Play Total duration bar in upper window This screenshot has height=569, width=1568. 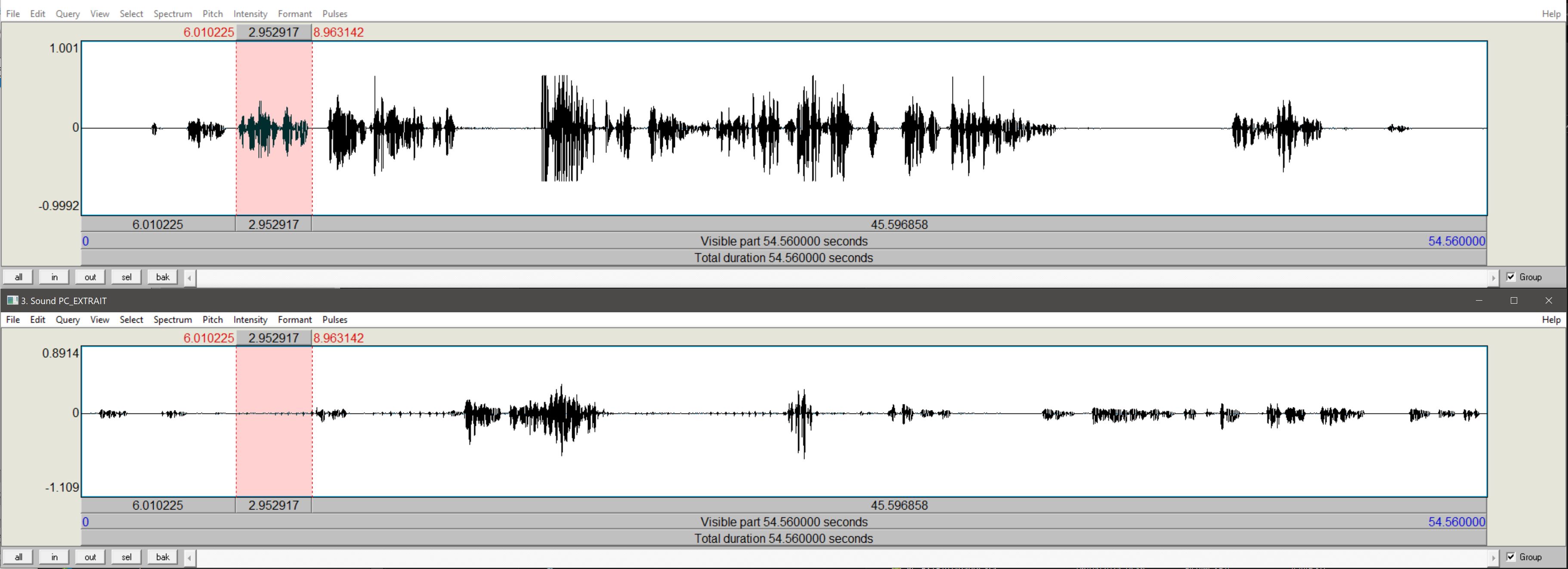click(x=784, y=258)
